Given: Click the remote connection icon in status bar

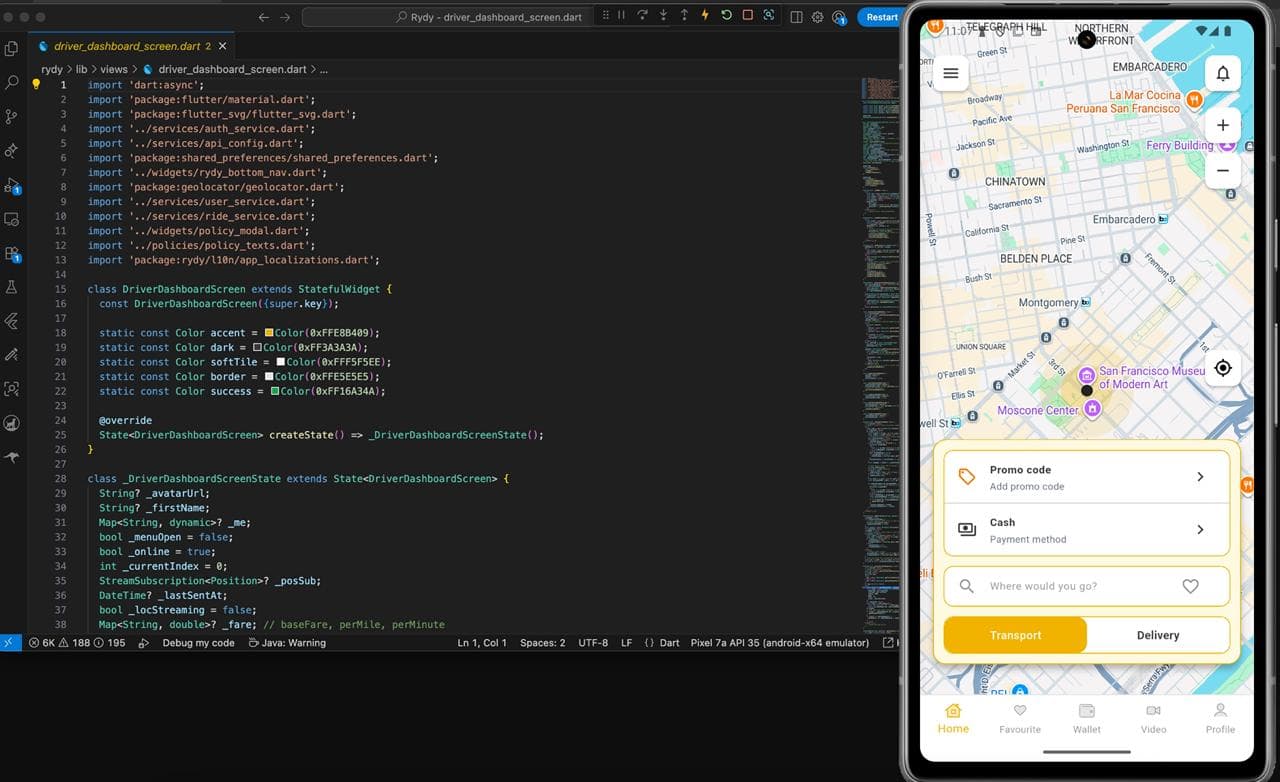Looking at the screenshot, I should point(10,643).
